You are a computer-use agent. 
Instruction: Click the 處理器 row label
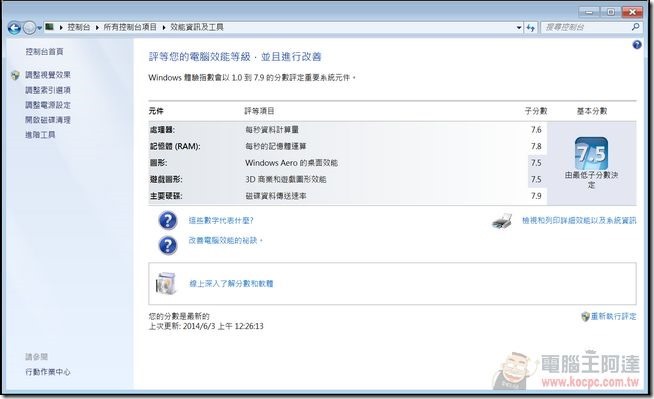tap(162, 130)
